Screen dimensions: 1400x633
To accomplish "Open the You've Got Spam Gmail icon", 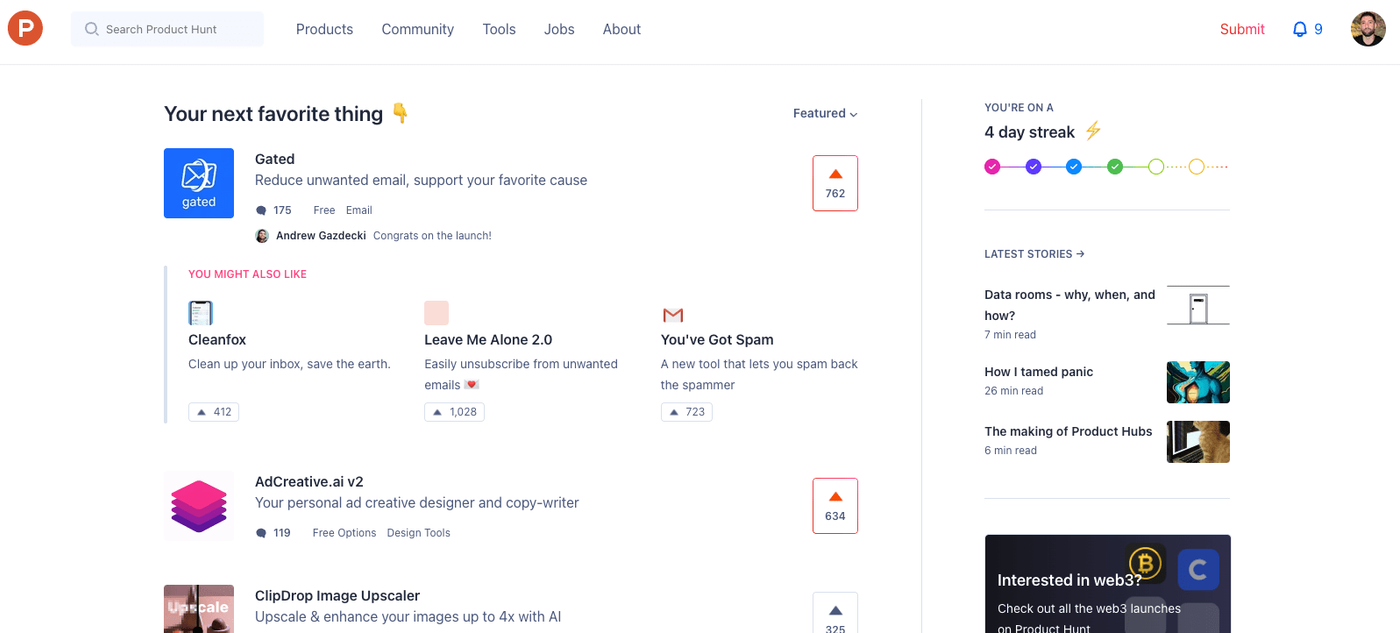I will (x=673, y=315).
